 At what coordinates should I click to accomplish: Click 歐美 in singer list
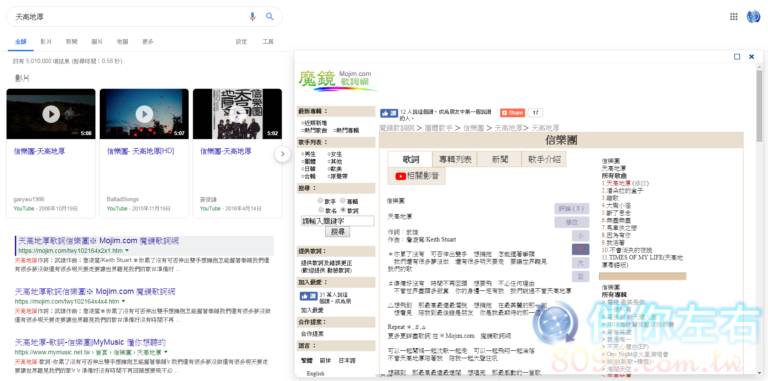336,168
